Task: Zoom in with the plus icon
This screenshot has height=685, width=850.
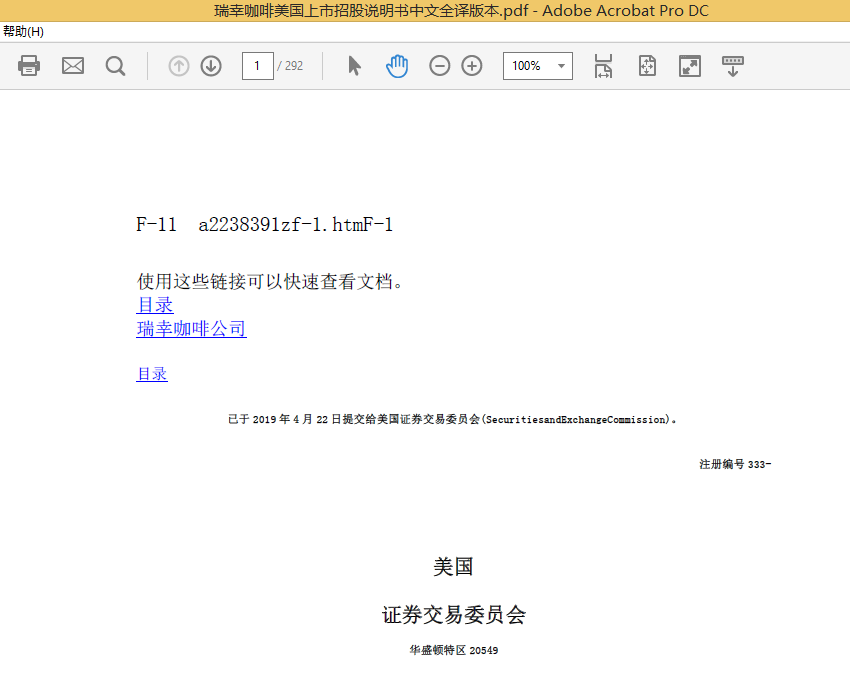Action: tap(472, 66)
